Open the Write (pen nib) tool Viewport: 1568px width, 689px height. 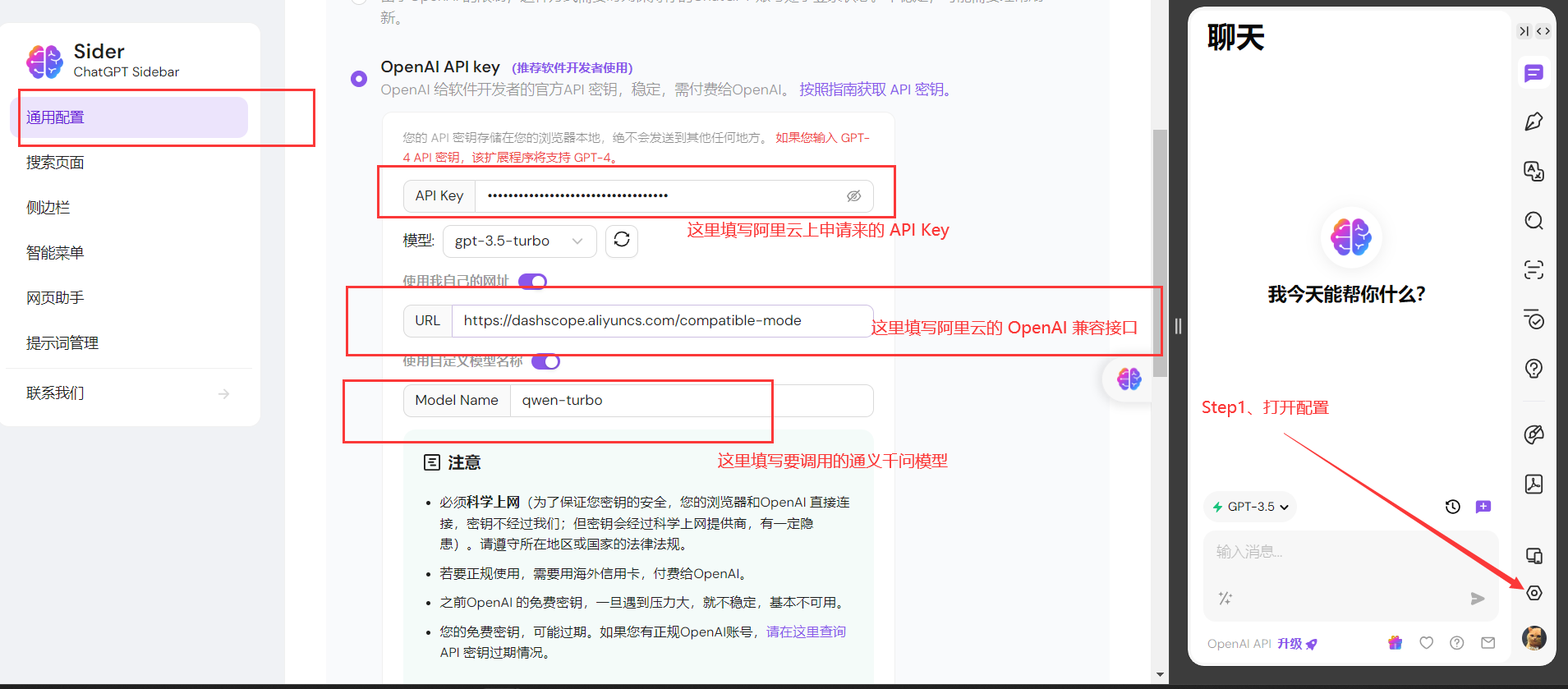point(1534,122)
